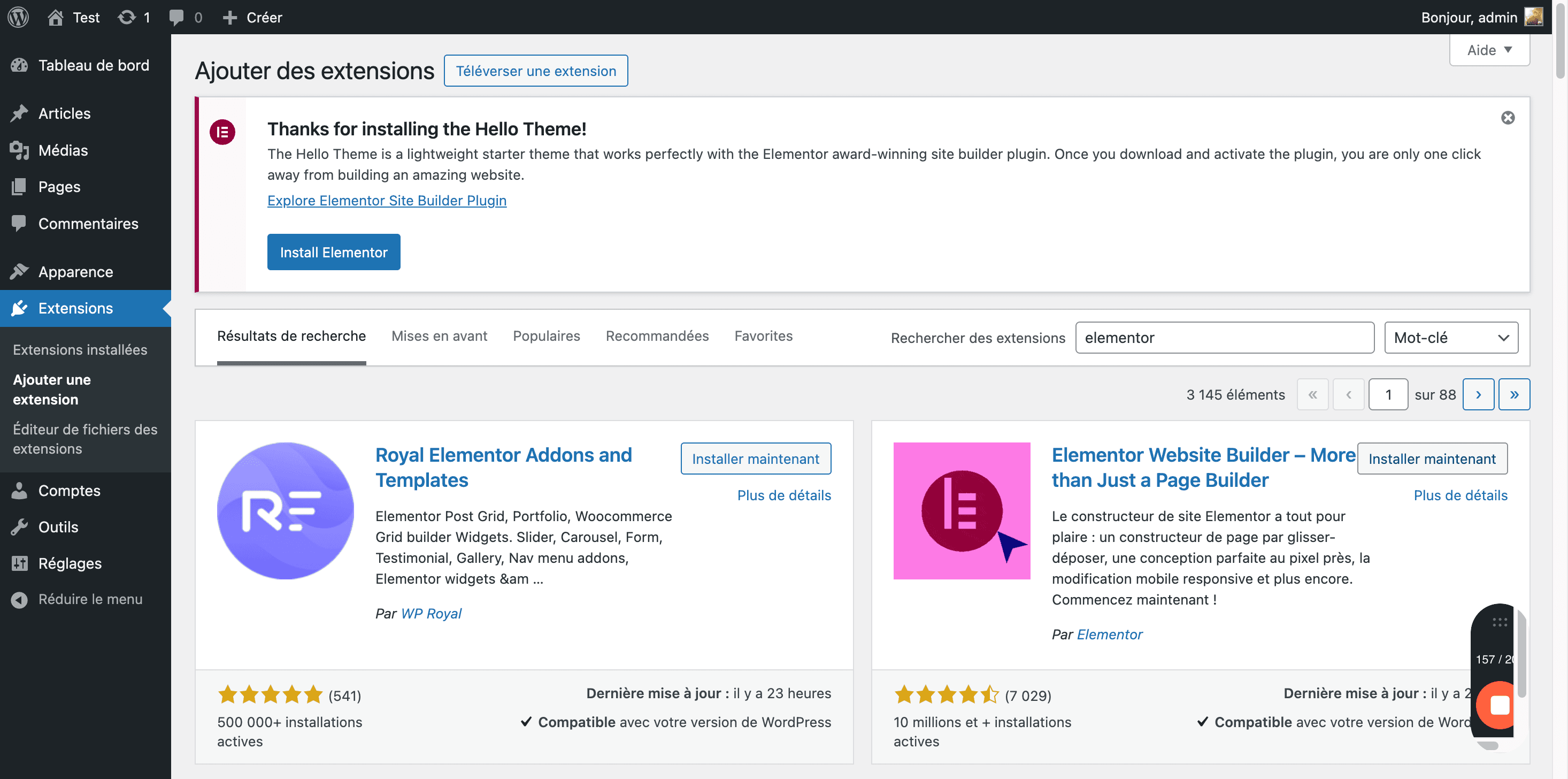
Task: Collapse sidebar with Réduire le menu
Action: (85, 599)
